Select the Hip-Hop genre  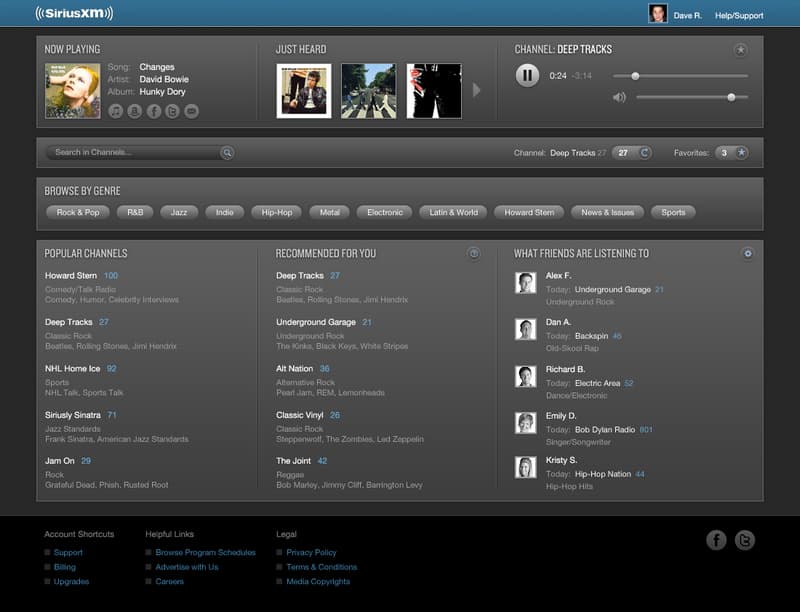pyautogui.click(x=278, y=212)
